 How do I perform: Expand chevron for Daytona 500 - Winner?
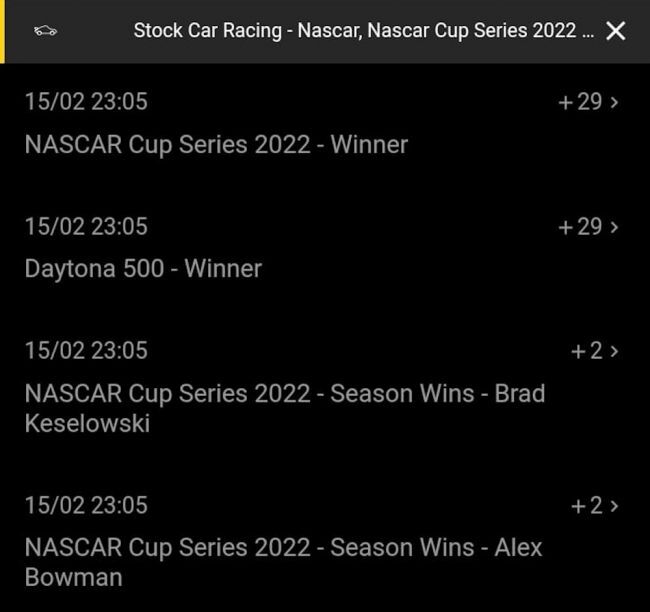click(614, 227)
